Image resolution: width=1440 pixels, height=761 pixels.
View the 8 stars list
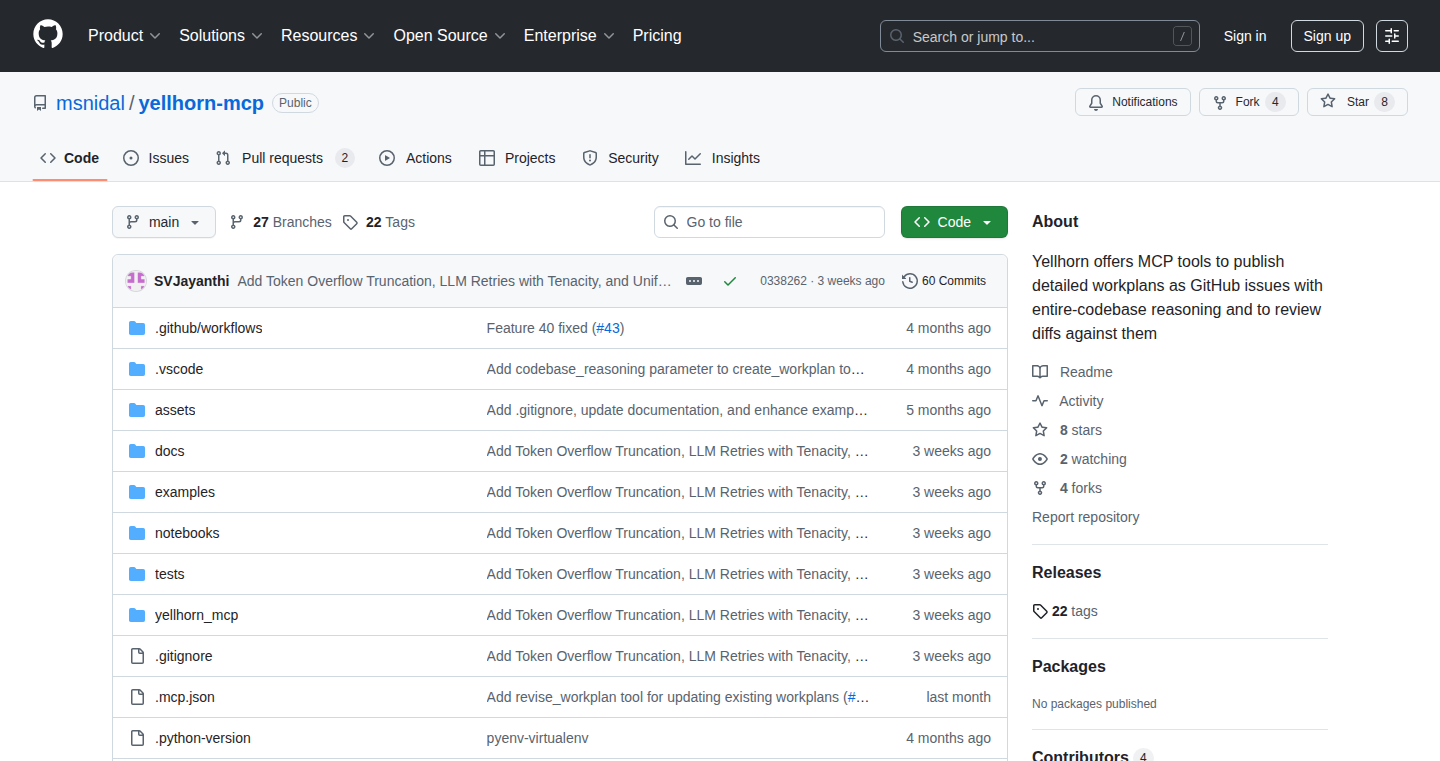pos(1067,430)
